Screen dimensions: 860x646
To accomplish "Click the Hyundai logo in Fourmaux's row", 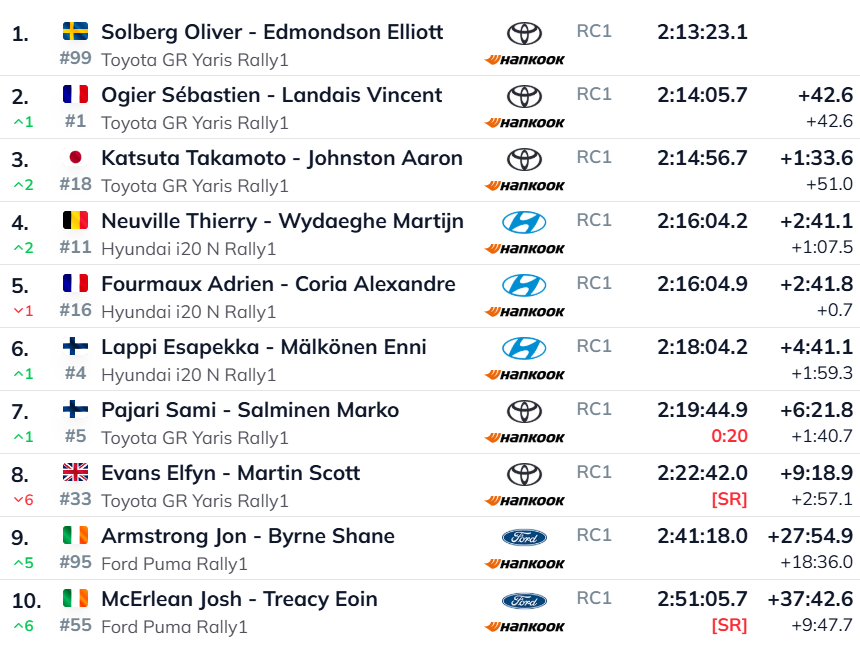I will (x=524, y=285).
